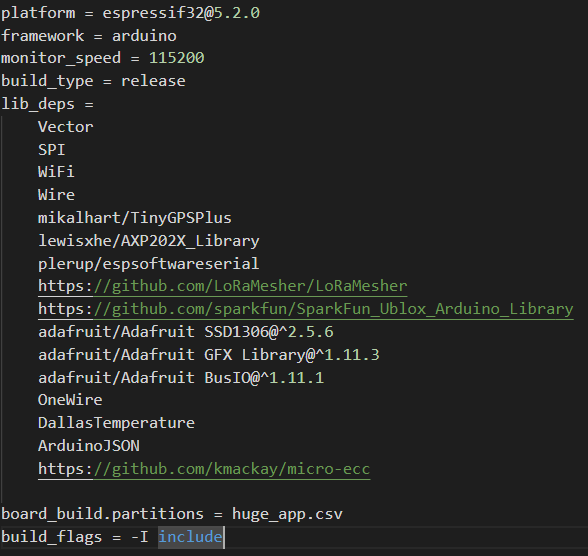Screen dimensions: 588x556
Task: Open the SparkFun_Ublox_Arduino_Library GitHub link
Action: (306, 309)
